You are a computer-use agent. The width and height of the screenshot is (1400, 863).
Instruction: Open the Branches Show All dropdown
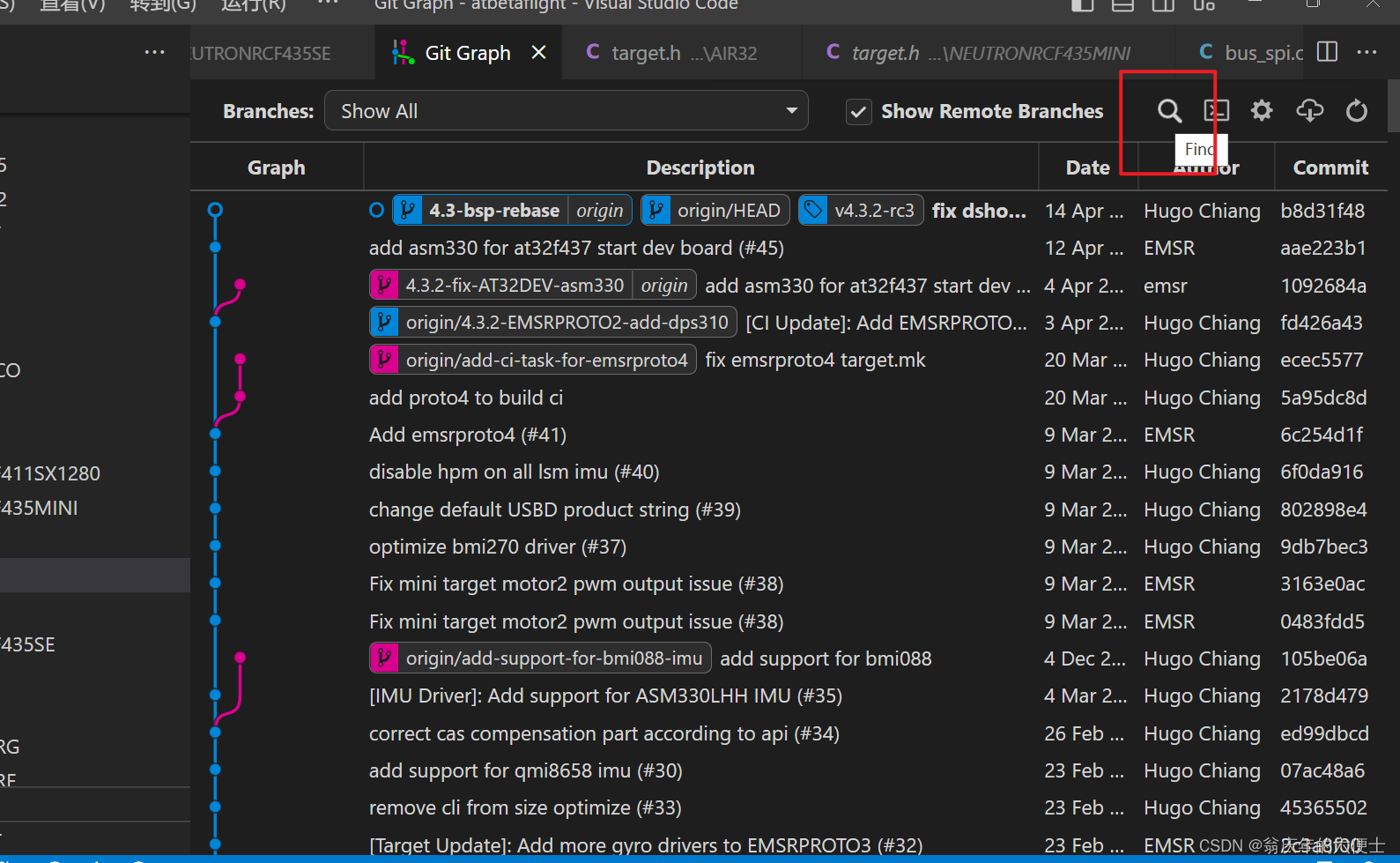pos(567,111)
